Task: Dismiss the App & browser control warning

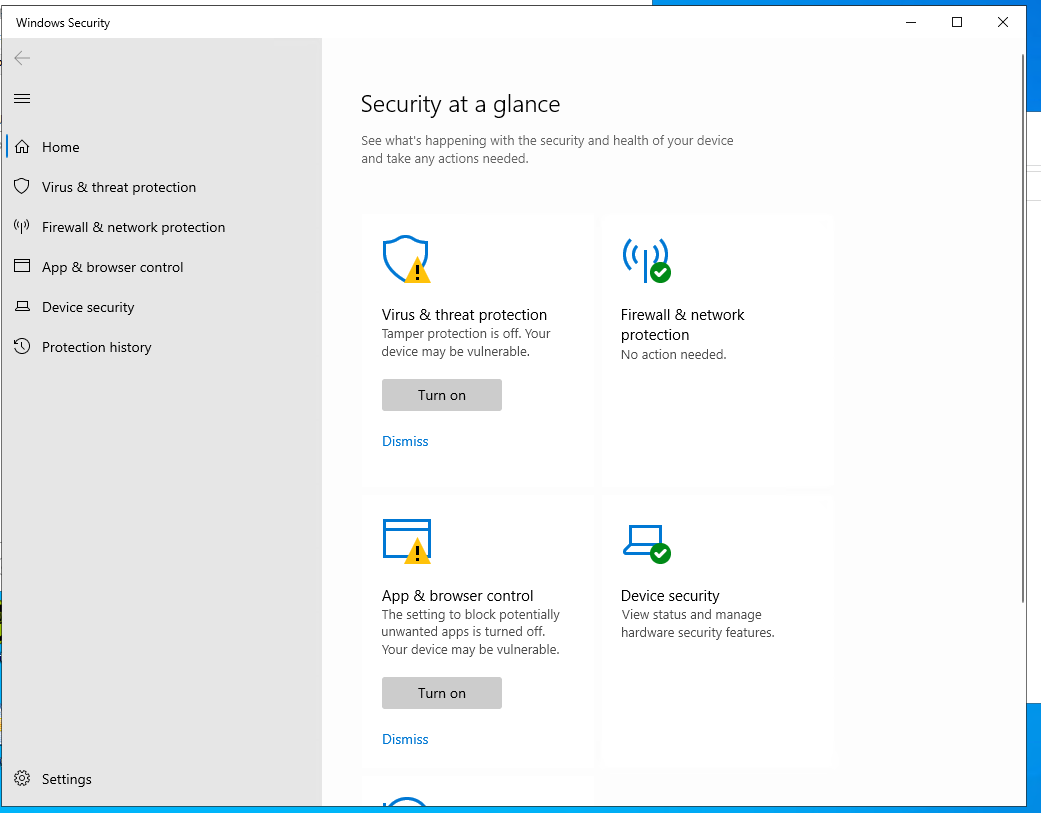Action: (x=405, y=739)
